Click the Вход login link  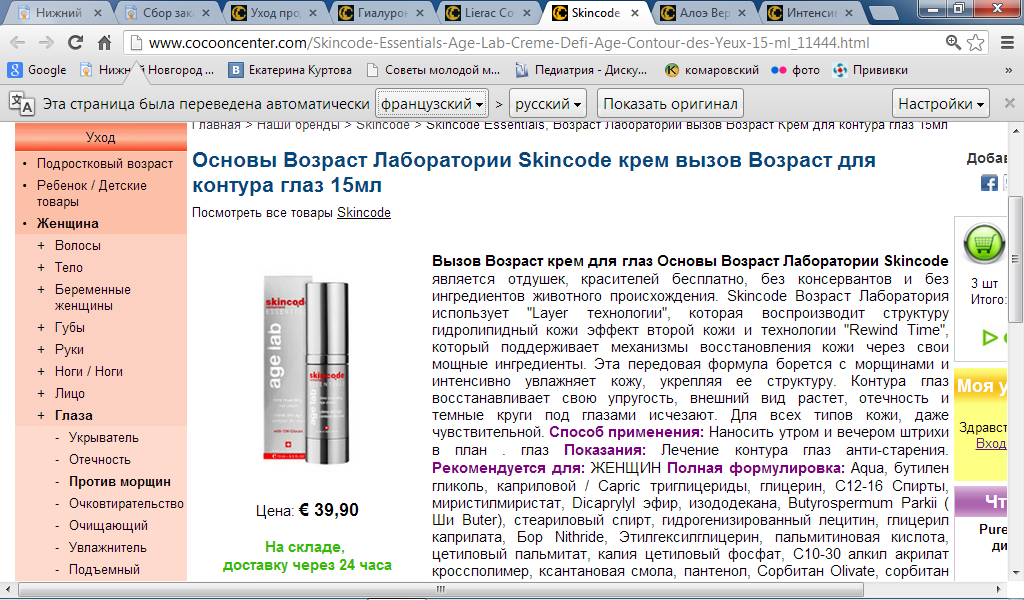click(x=991, y=443)
